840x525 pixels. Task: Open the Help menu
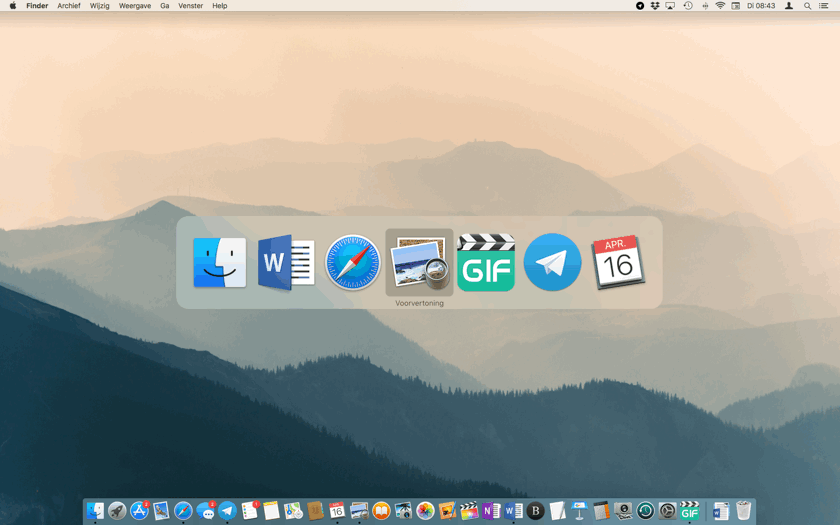(x=220, y=6)
